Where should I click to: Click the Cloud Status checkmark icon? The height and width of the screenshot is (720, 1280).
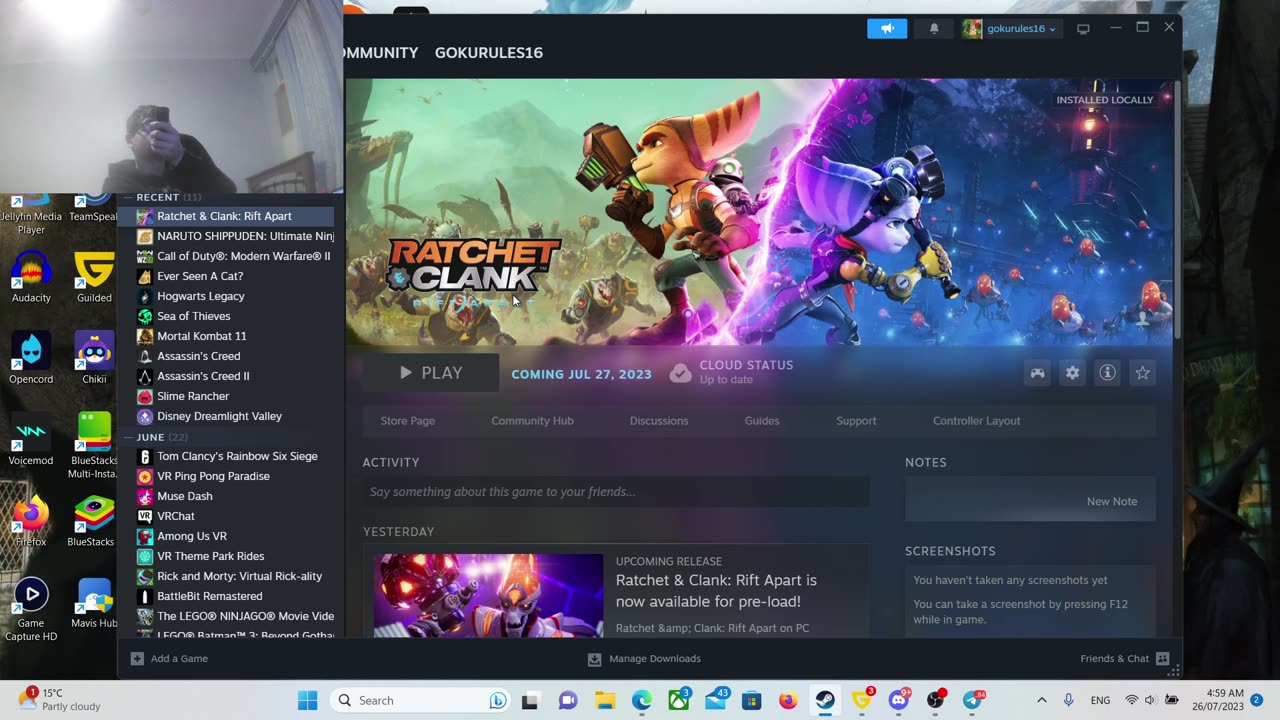click(x=680, y=373)
